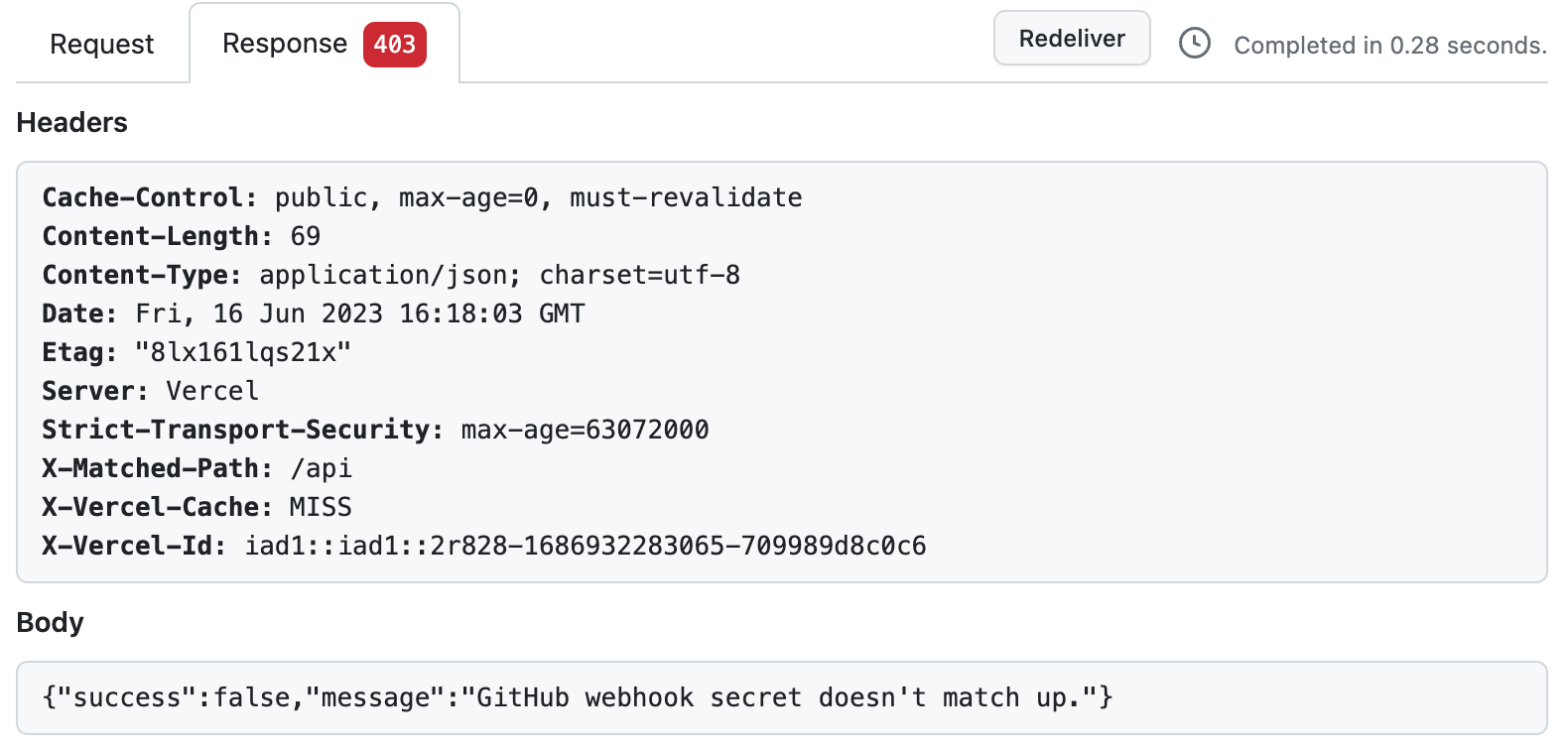
Task: Click the clock icon beside the completion time
Action: [x=1194, y=44]
